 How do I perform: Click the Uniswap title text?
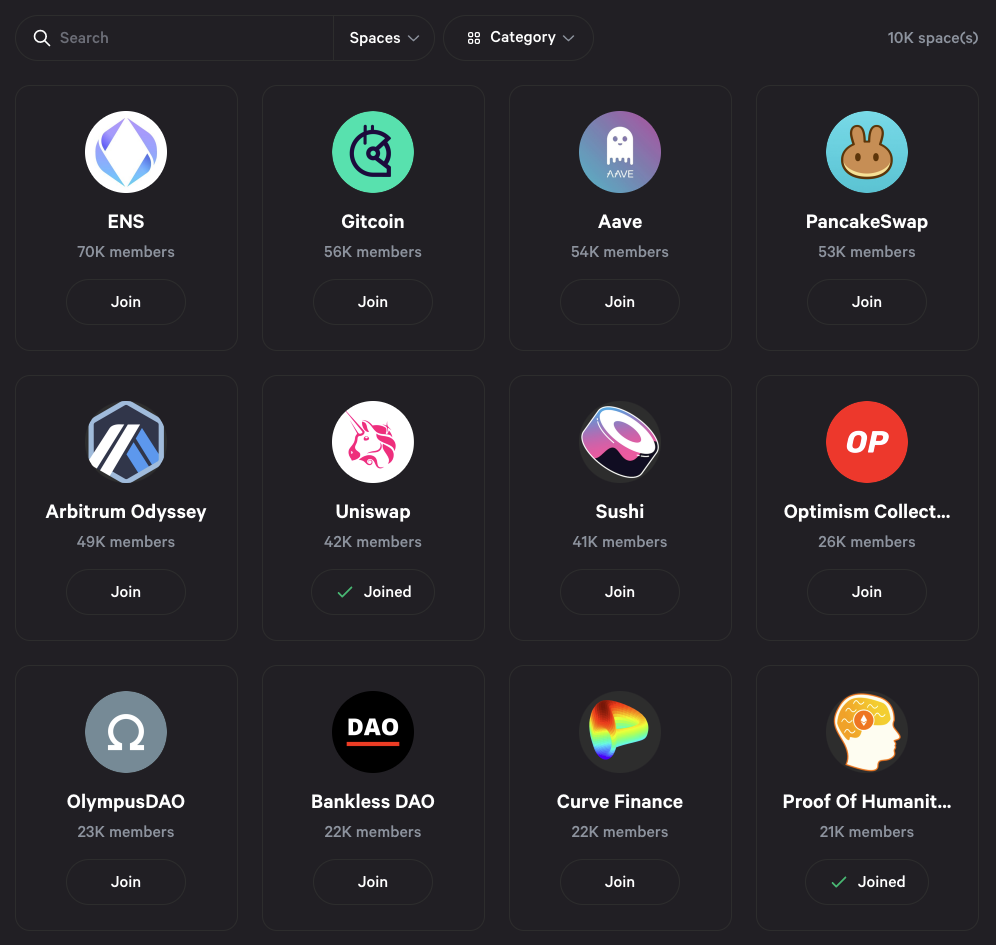pyautogui.click(x=373, y=512)
